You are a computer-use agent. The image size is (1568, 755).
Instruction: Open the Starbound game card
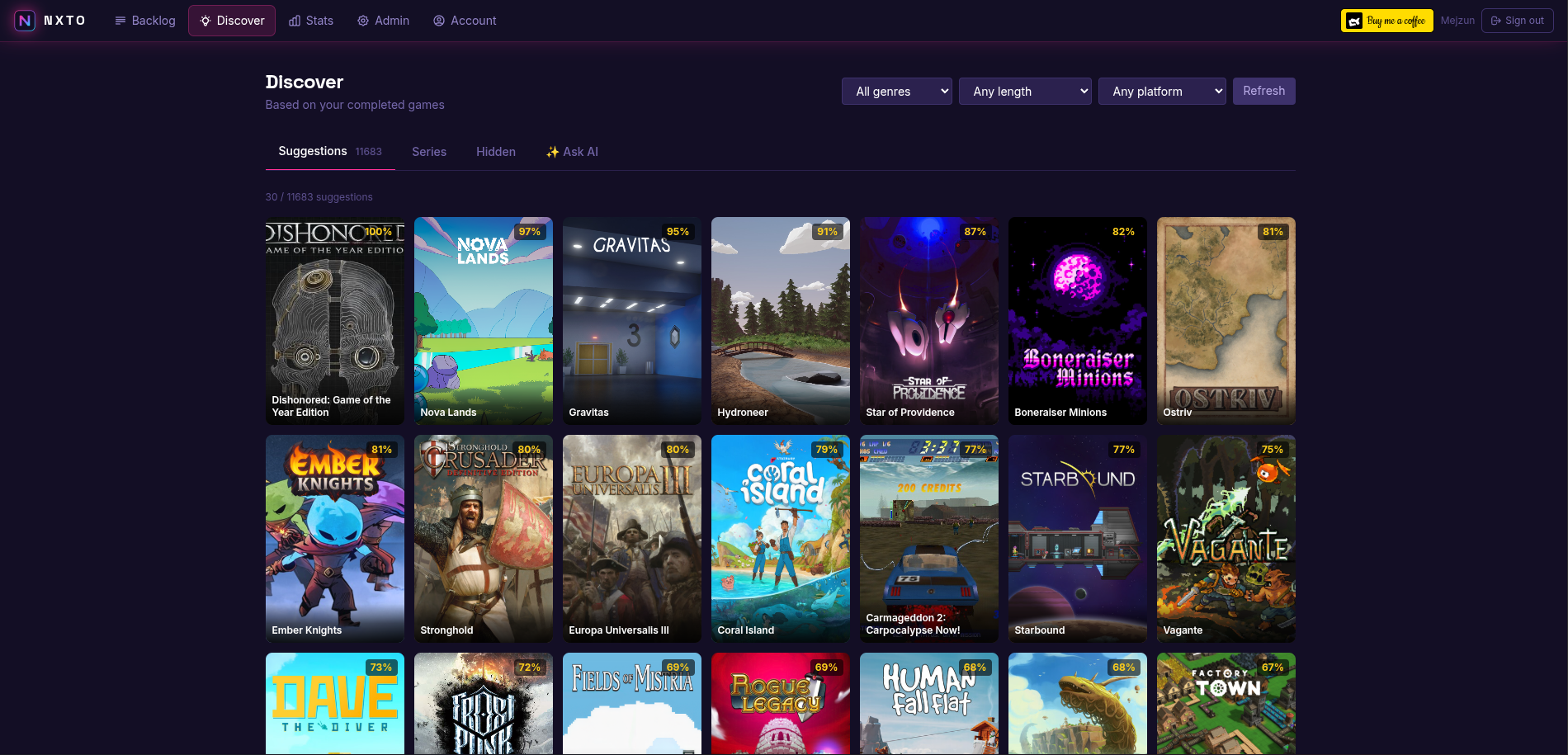point(1078,539)
